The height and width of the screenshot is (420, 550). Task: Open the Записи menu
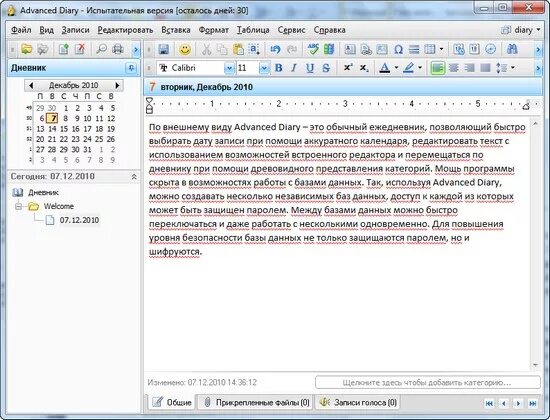(75, 30)
